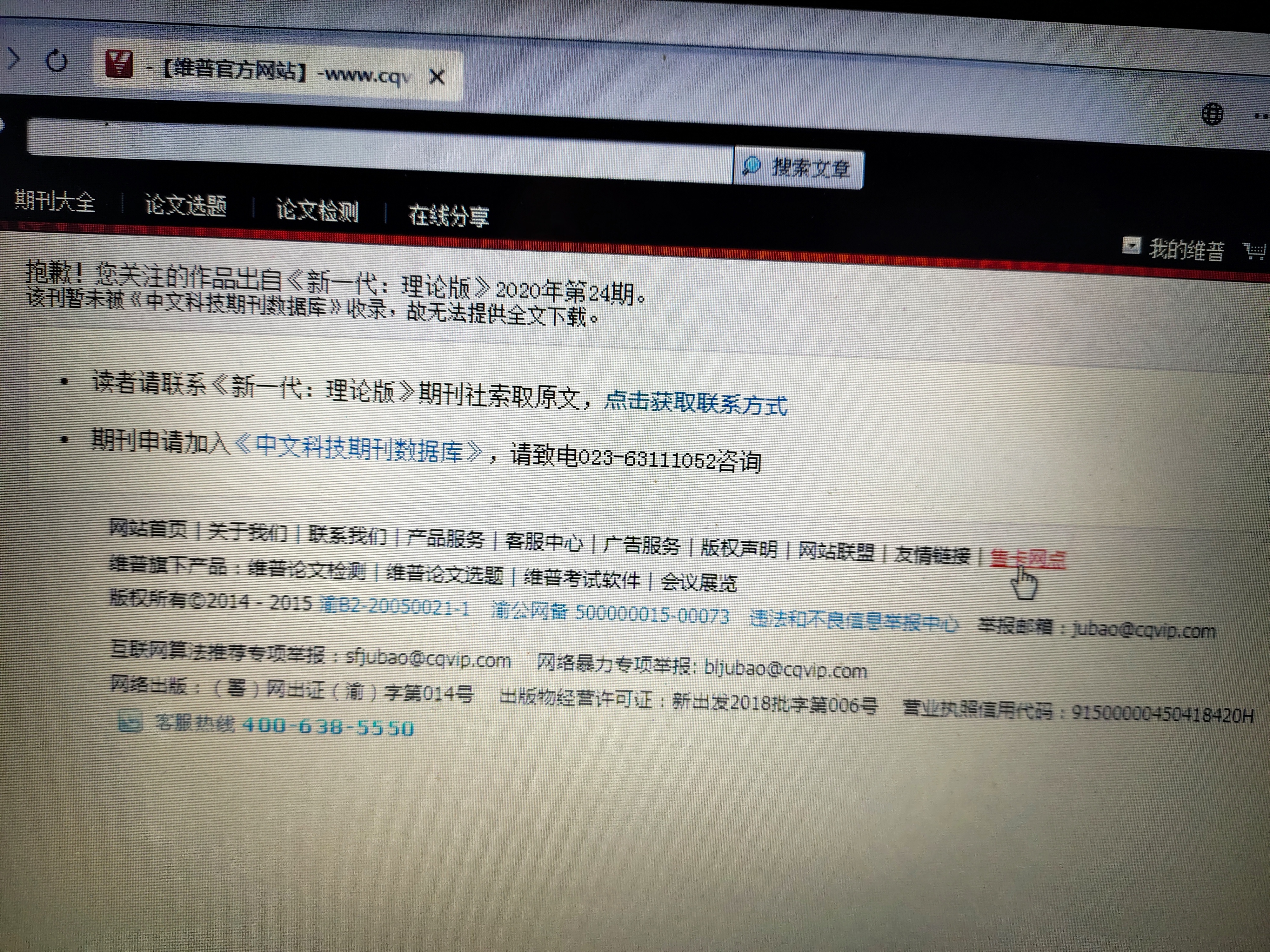This screenshot has height=952, width=1270.
Task: Click the red 售卡网点 footer link
Action: tap(1028, 558)
